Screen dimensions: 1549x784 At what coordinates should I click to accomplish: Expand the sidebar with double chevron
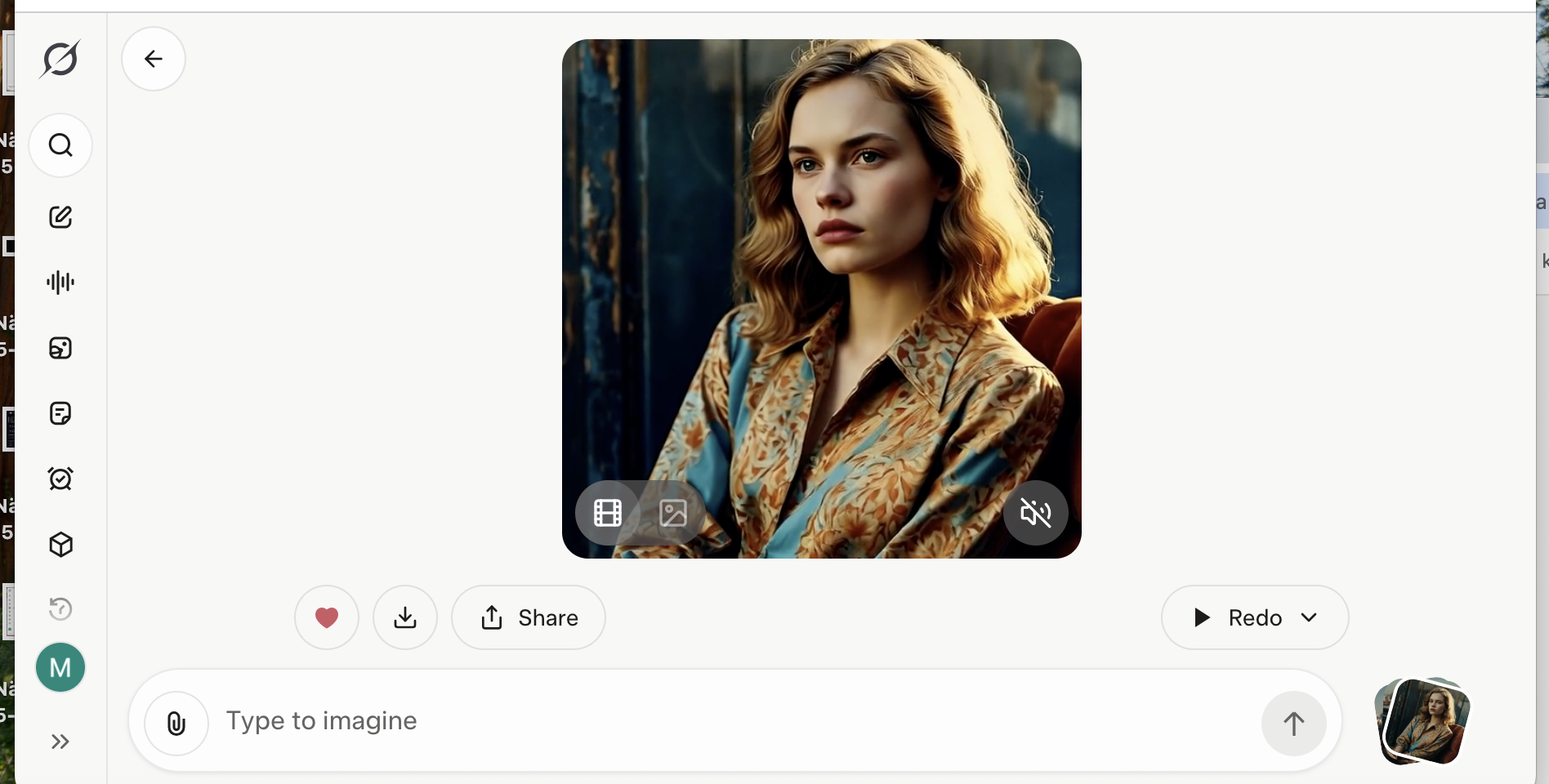coord(60,742)
